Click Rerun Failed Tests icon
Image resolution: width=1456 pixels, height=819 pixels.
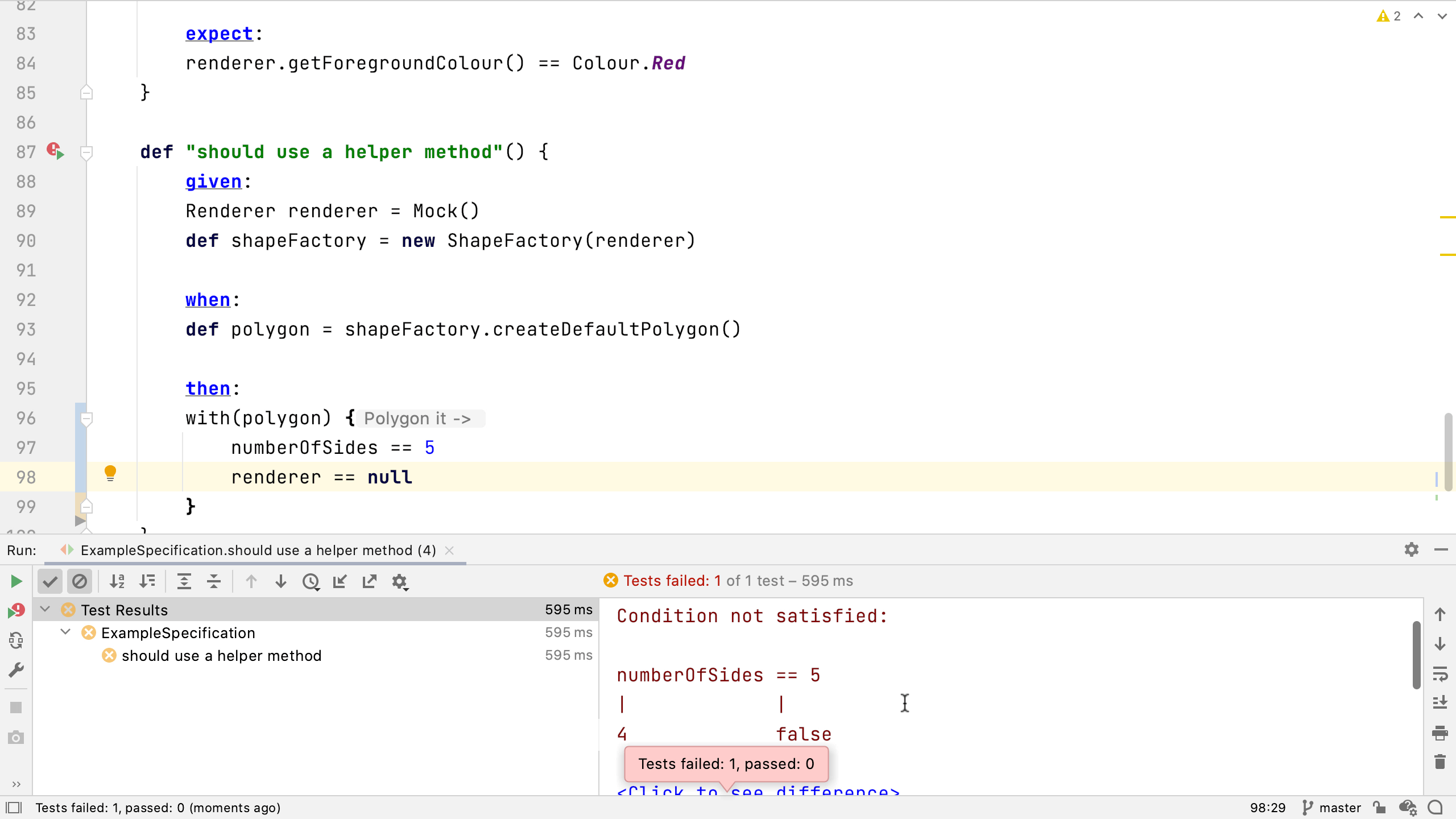[x=16, y=611]
